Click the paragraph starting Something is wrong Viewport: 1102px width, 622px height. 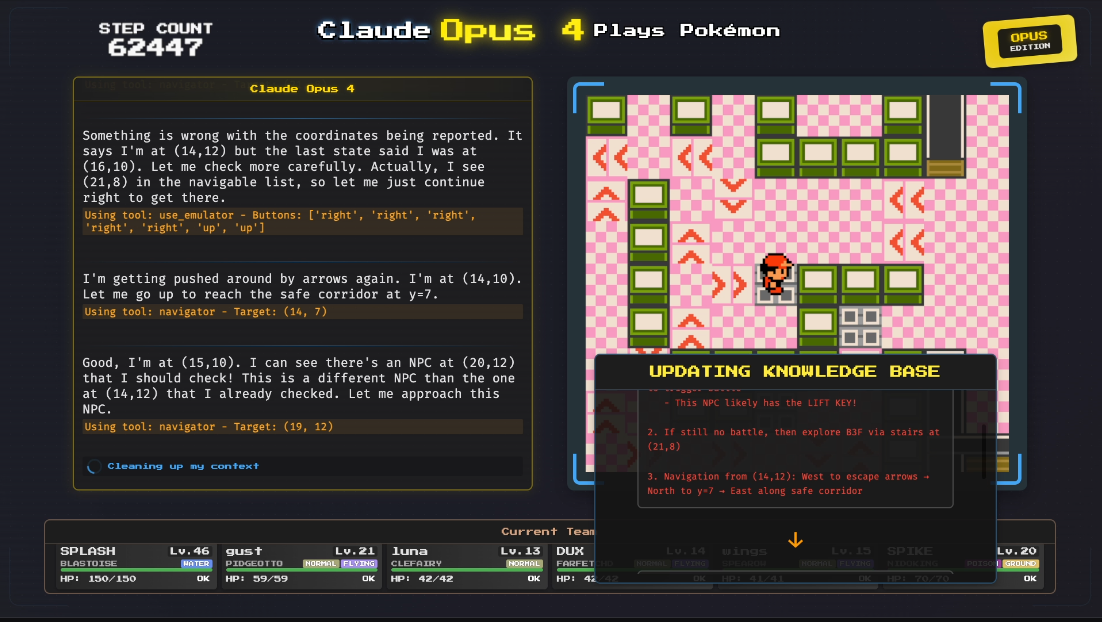tap(302, 167)
